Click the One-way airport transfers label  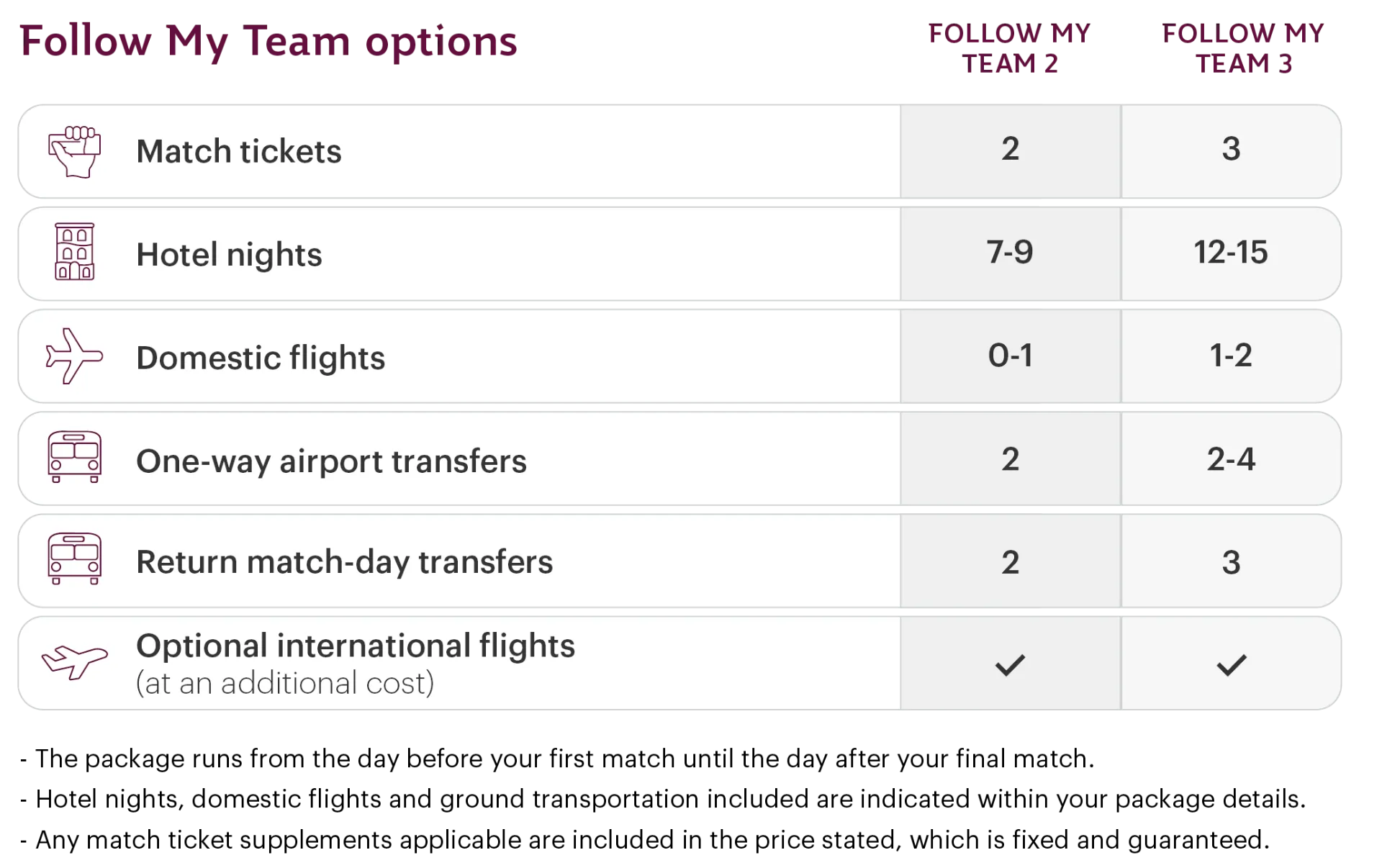click(331, 461)
